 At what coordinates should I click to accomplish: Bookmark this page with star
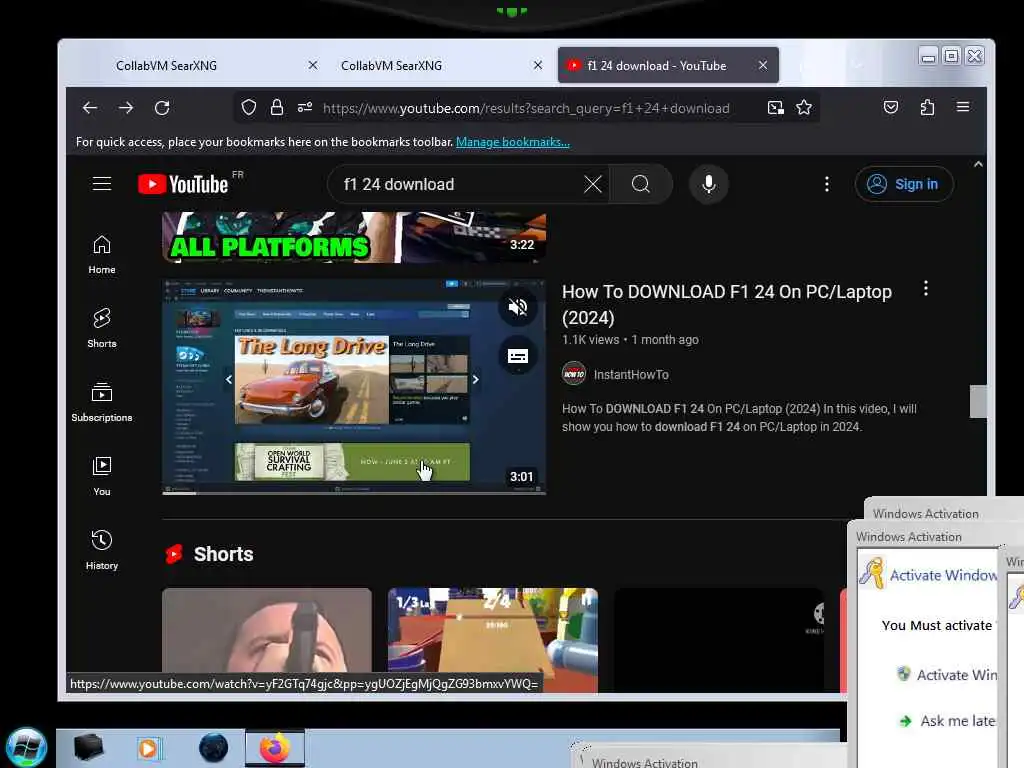point(804,108)
